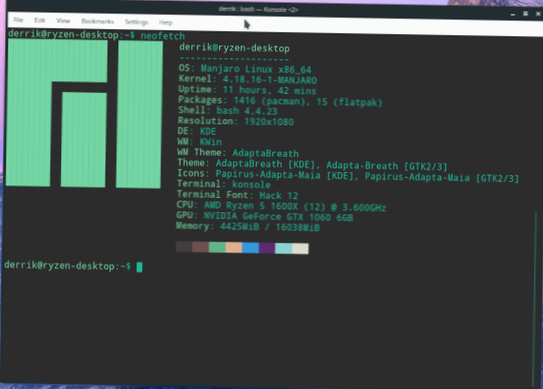543x389 pixels.
Task: Open the File menu in Konsole
Action: (x=18, y=20)
